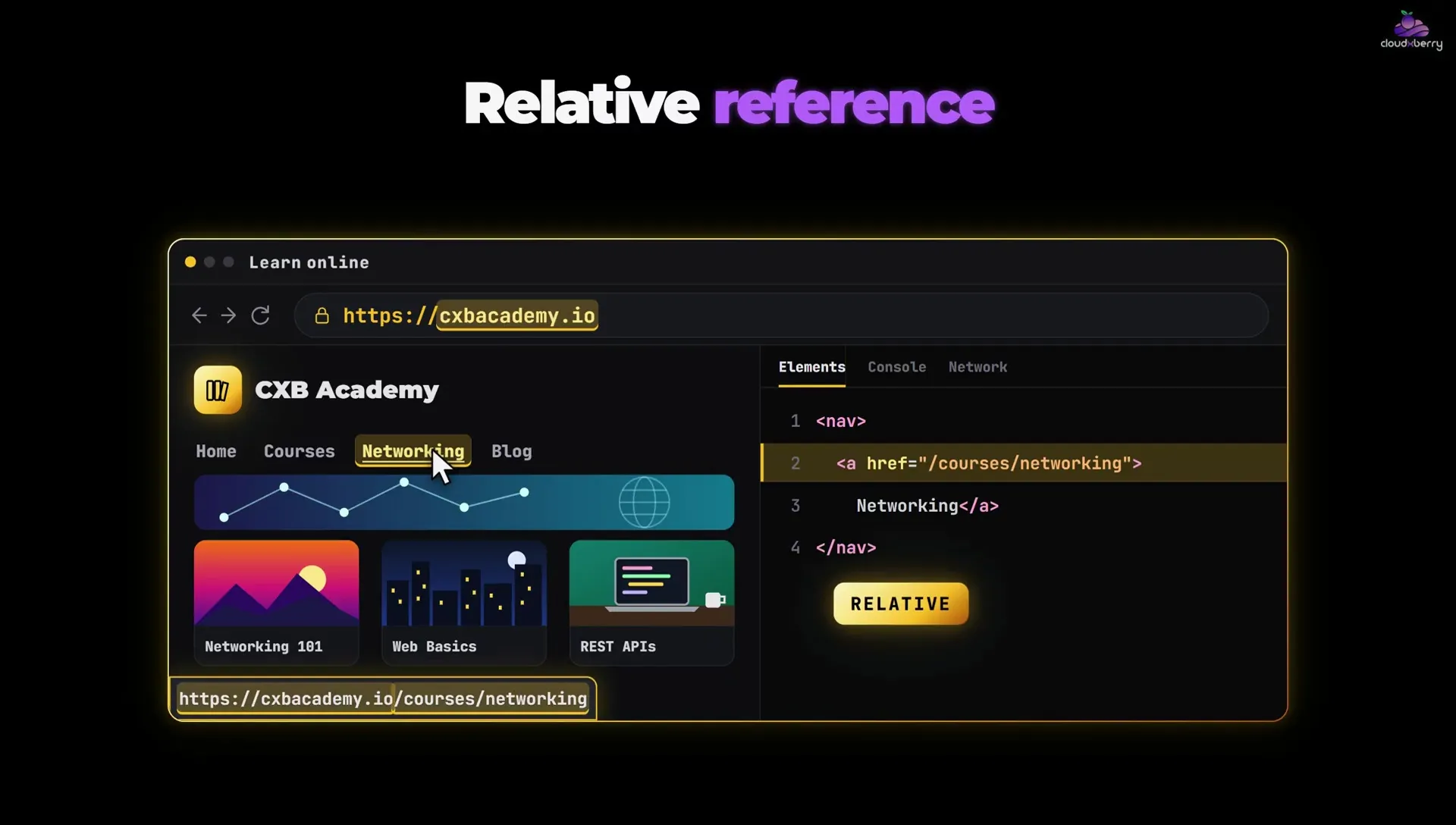Image resolution: width=1456 pixels, height=825 pixels.
Task: Open the Networking 101 course card
Action: click(276, 603)
